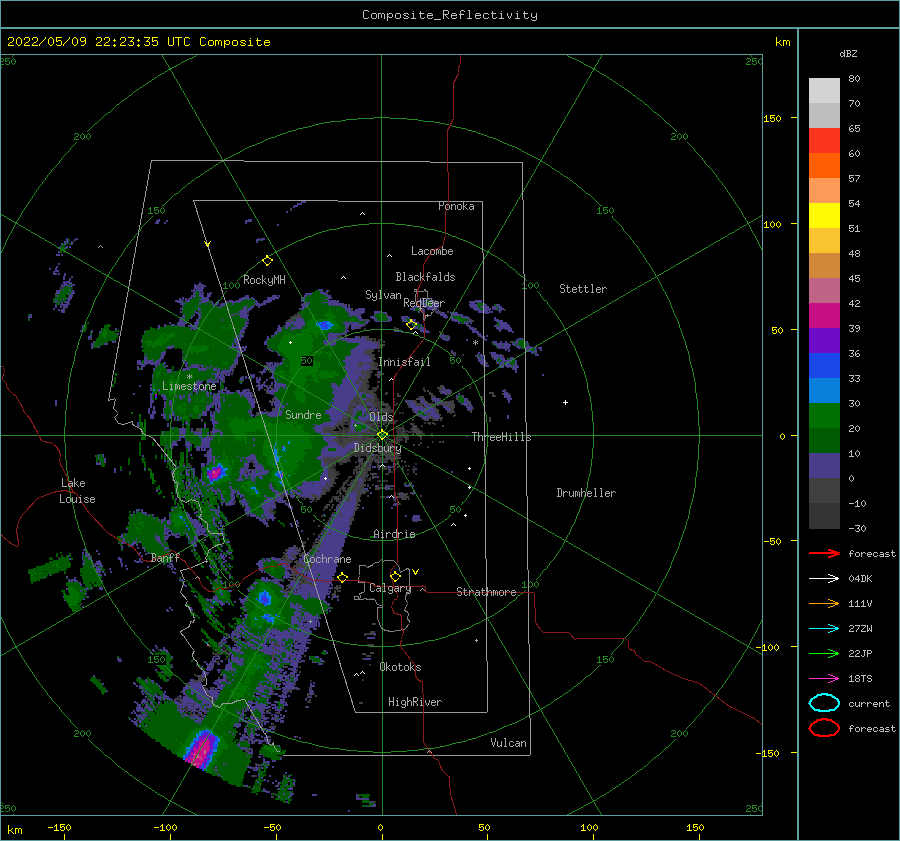Select the bright yellow dBZ swatch

coord(824,215)
